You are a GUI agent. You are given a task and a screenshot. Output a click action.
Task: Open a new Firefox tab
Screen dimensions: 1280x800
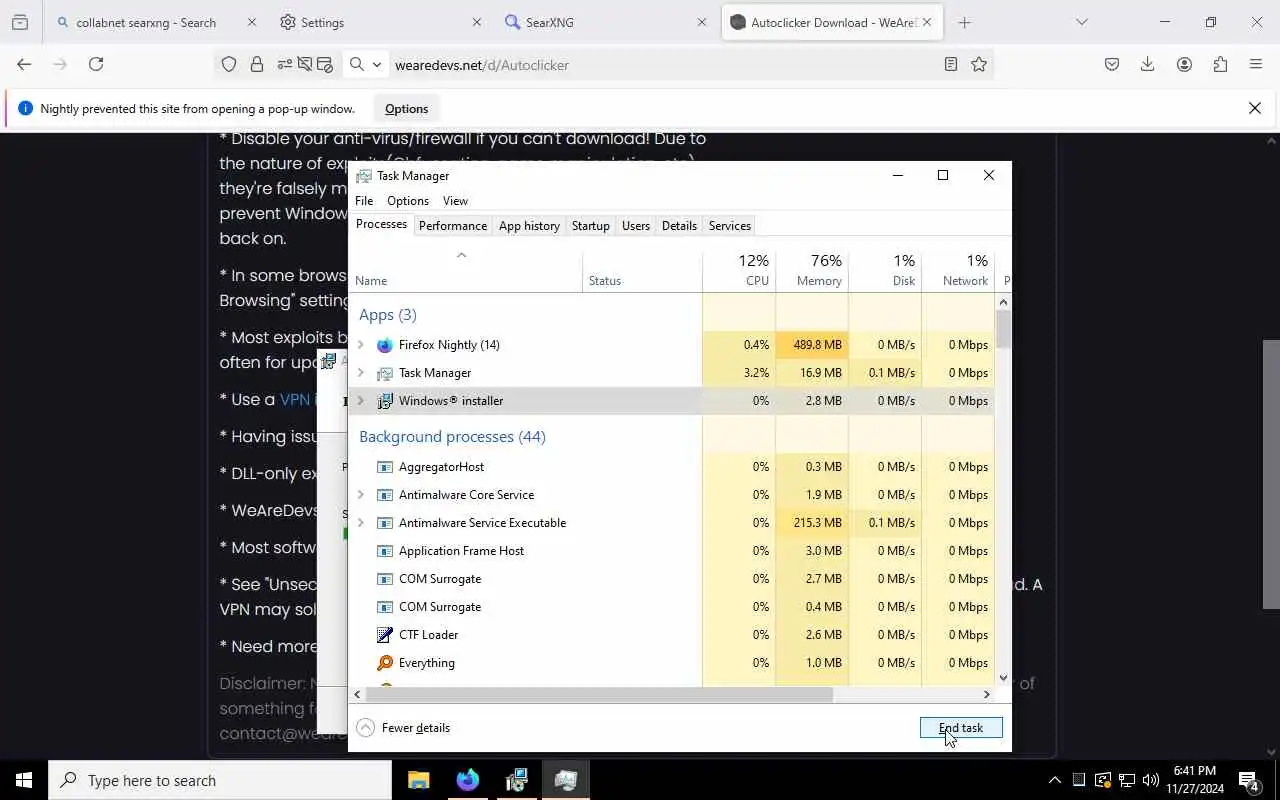(x=964, y=22)
